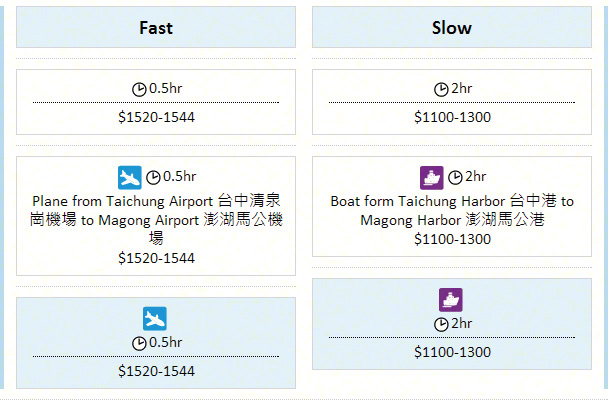
Task: Click the clock icon in the blue Fast card
Action: point(139,344)
